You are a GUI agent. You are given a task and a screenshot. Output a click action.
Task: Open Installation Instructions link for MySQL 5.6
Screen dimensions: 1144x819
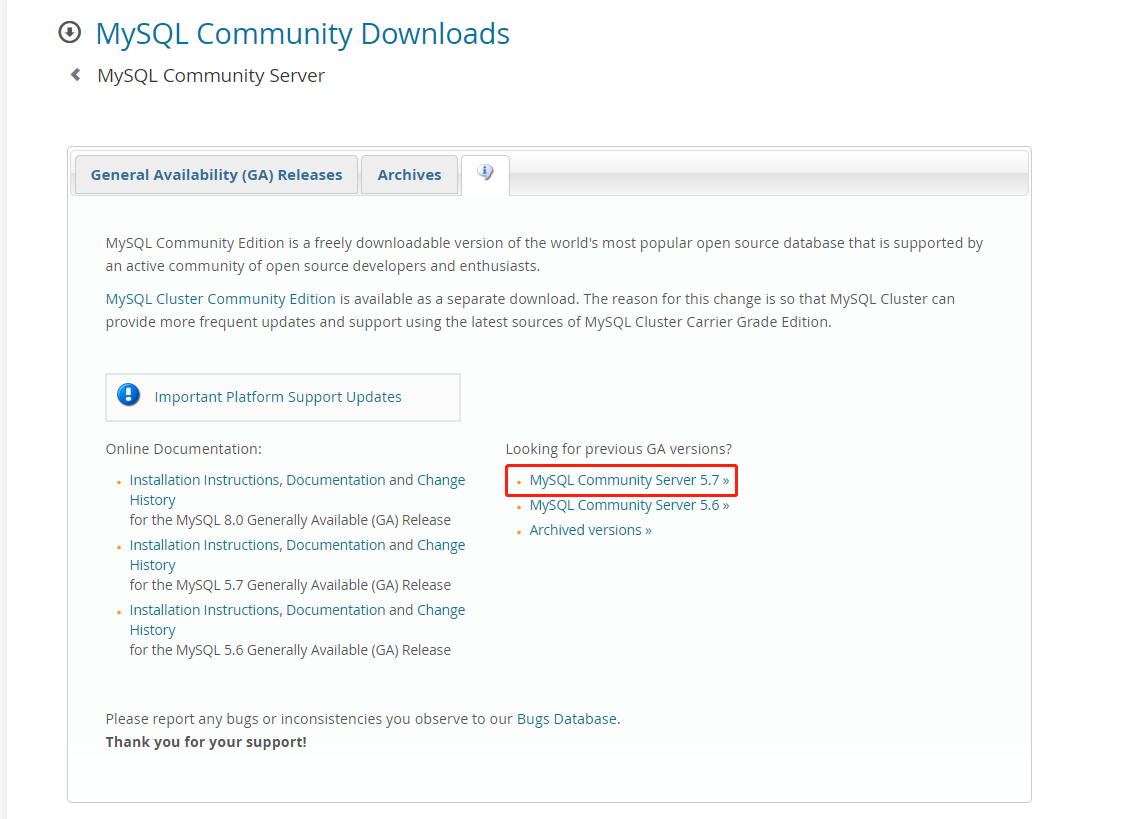click(x=204, y=610)
